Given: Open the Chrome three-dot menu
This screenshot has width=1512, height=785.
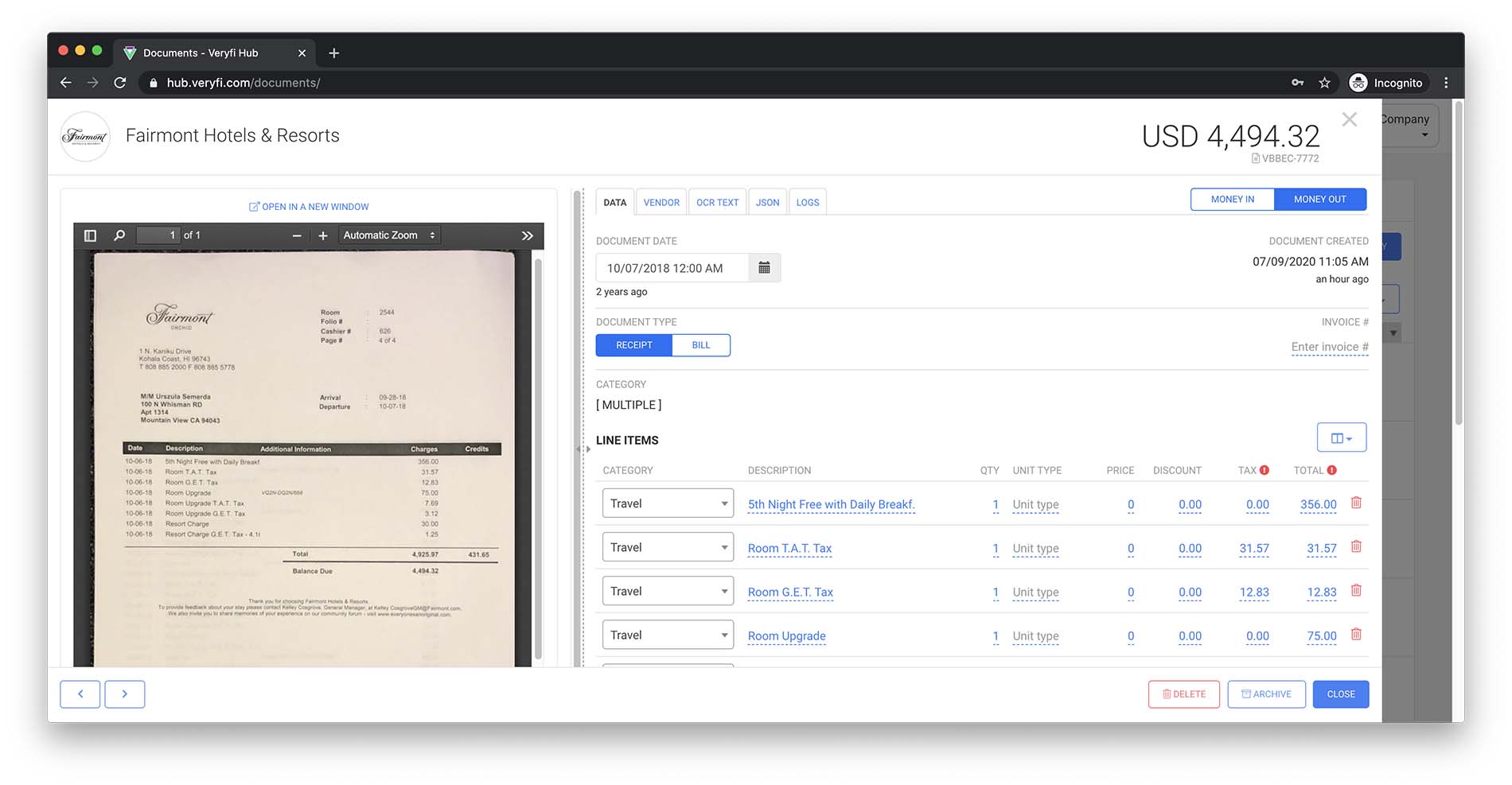Looking at the screenshot, I should (1446, 83).
